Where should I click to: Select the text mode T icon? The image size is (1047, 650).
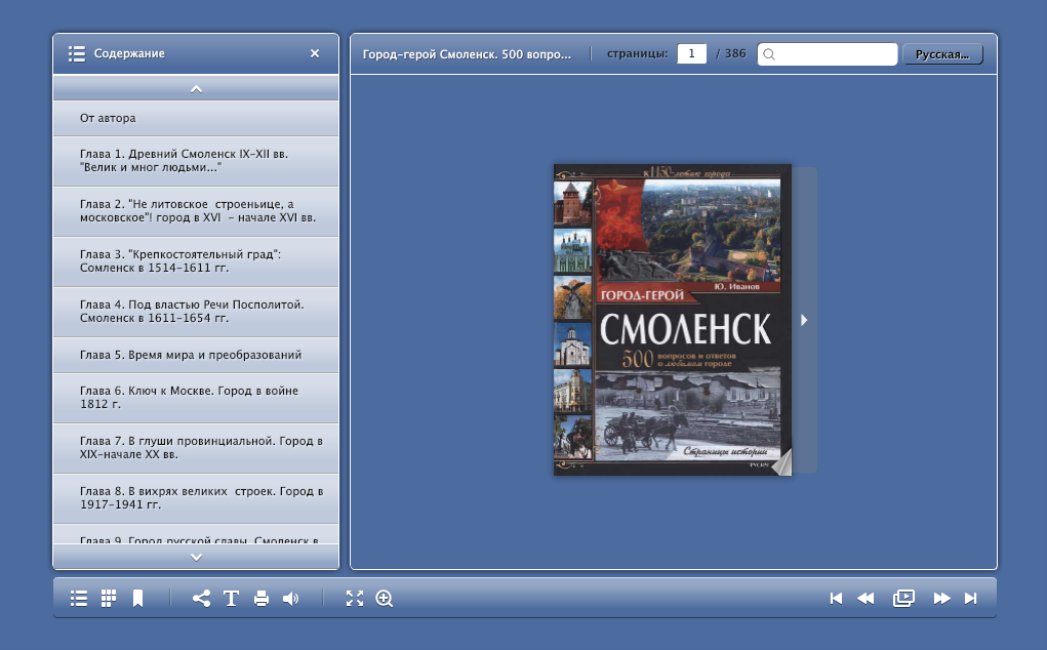pos(231,598)
